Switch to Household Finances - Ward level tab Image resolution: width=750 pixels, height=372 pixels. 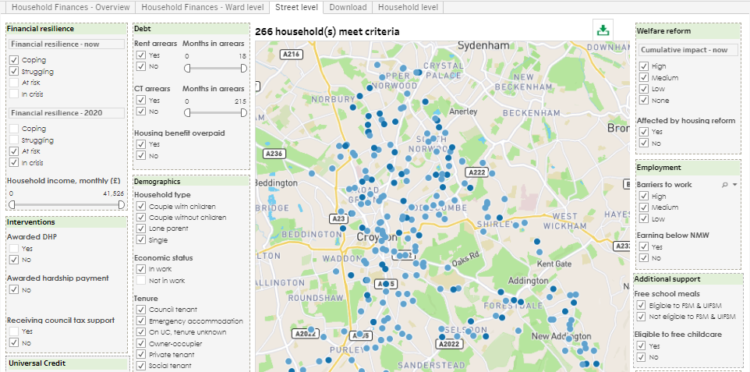202,7
